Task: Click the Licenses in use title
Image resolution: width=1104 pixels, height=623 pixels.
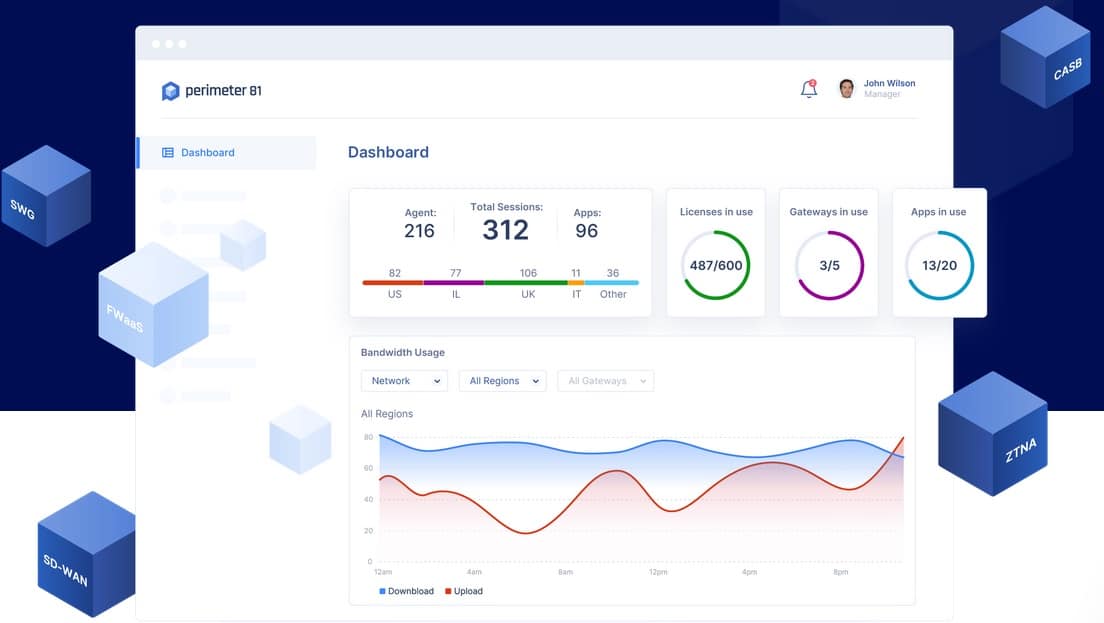Action: (716, 212)
